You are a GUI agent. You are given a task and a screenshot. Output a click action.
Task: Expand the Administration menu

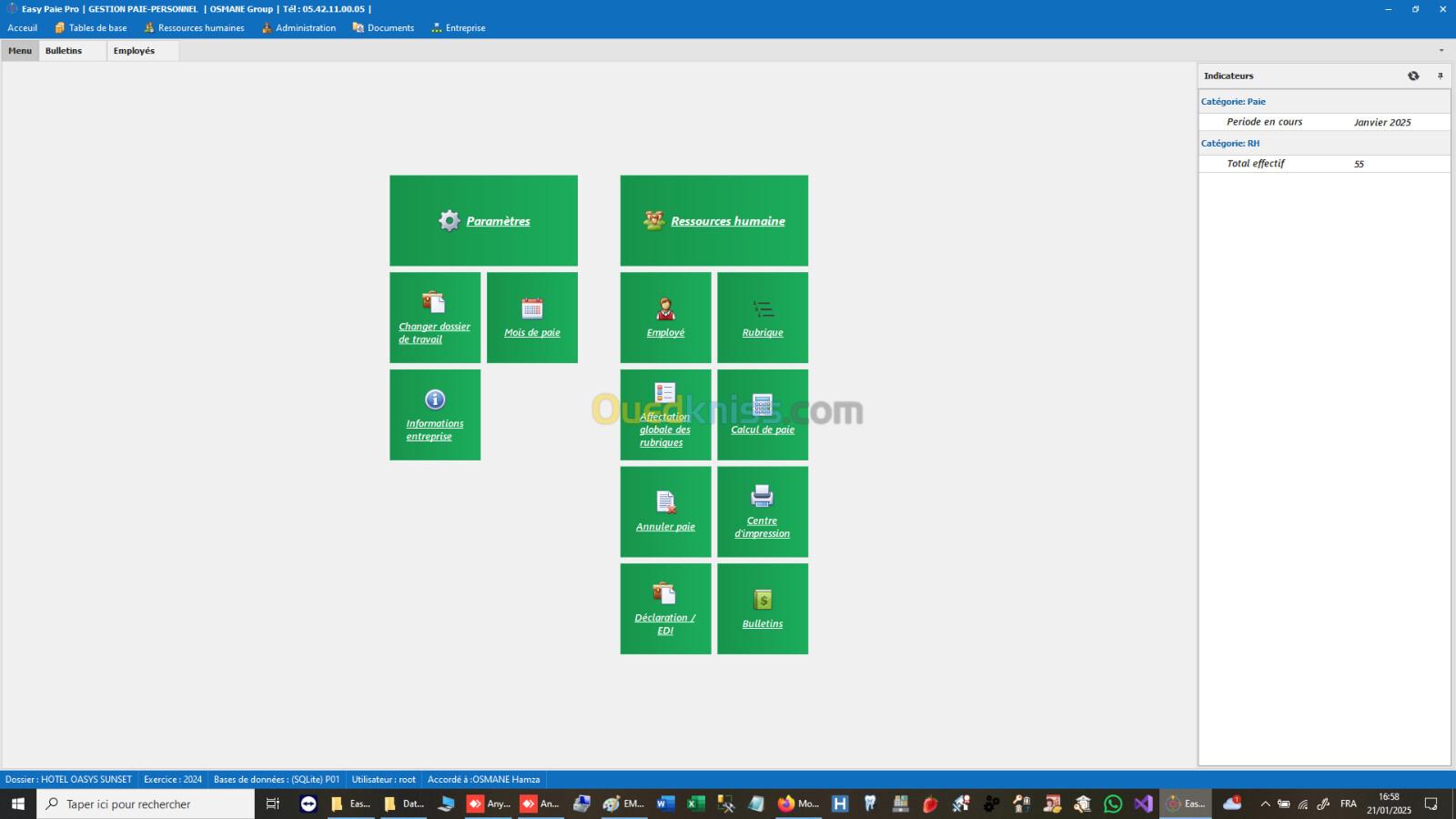click(298, 28)
